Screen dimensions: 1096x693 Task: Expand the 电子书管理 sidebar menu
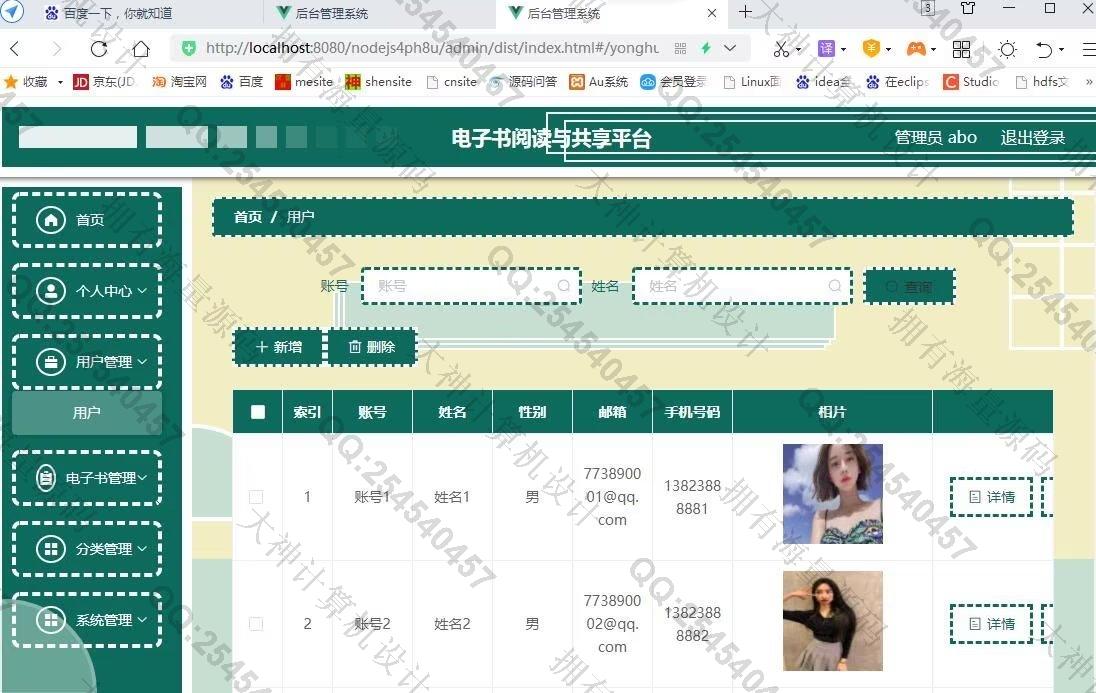87,478
